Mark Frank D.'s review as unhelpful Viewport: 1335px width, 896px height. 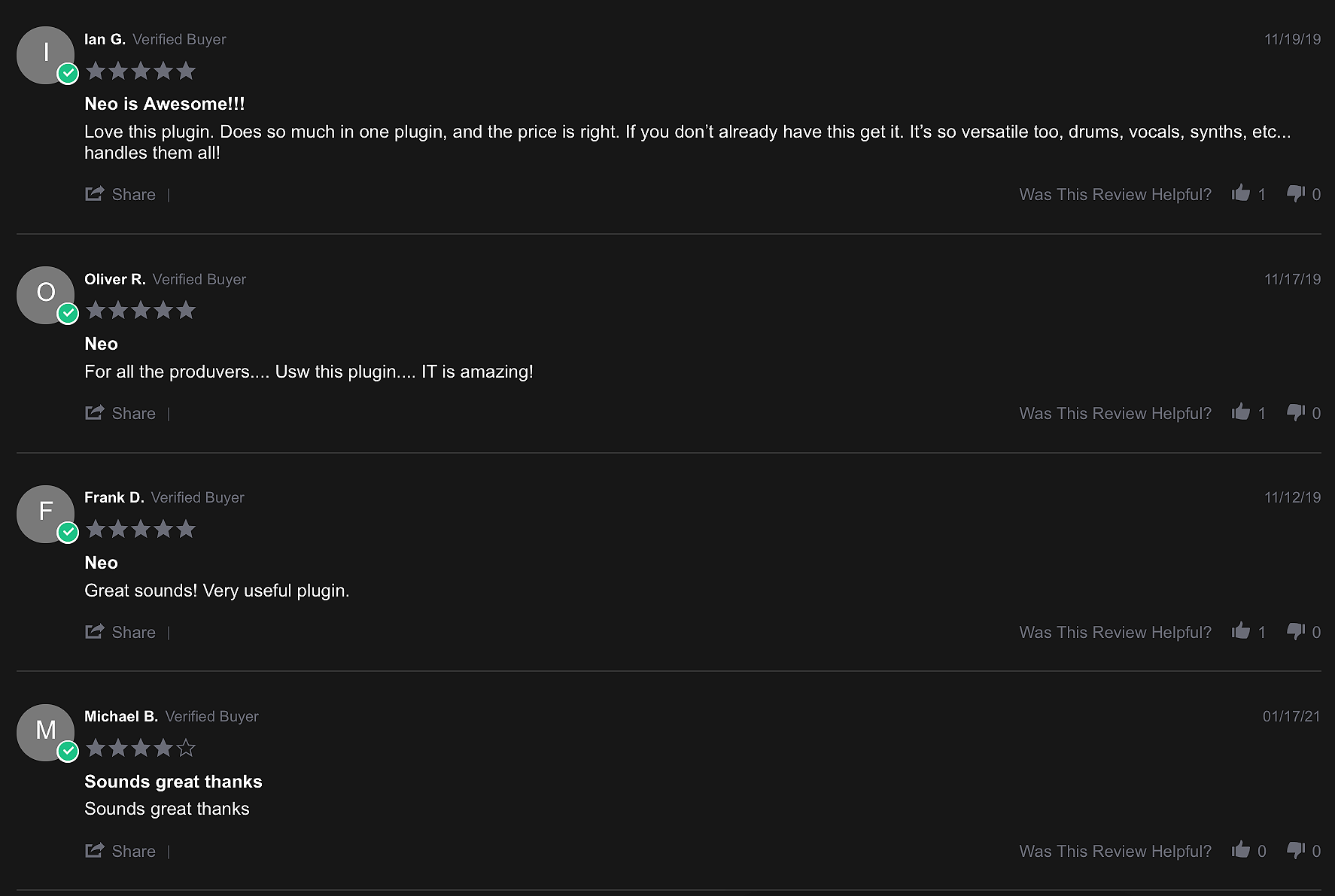click(x=1296, y=632)
